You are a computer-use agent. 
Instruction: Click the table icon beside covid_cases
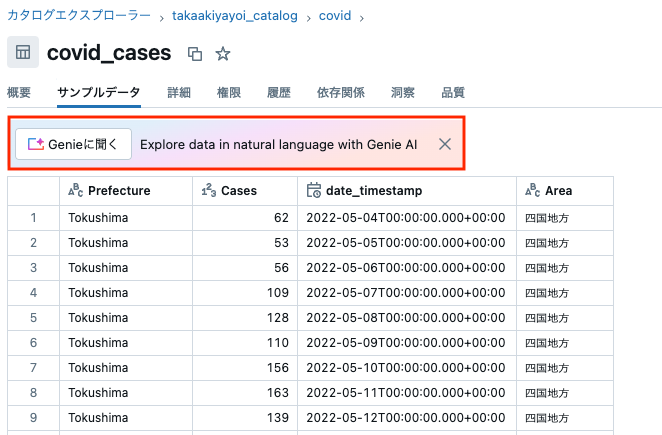(23, 52)
